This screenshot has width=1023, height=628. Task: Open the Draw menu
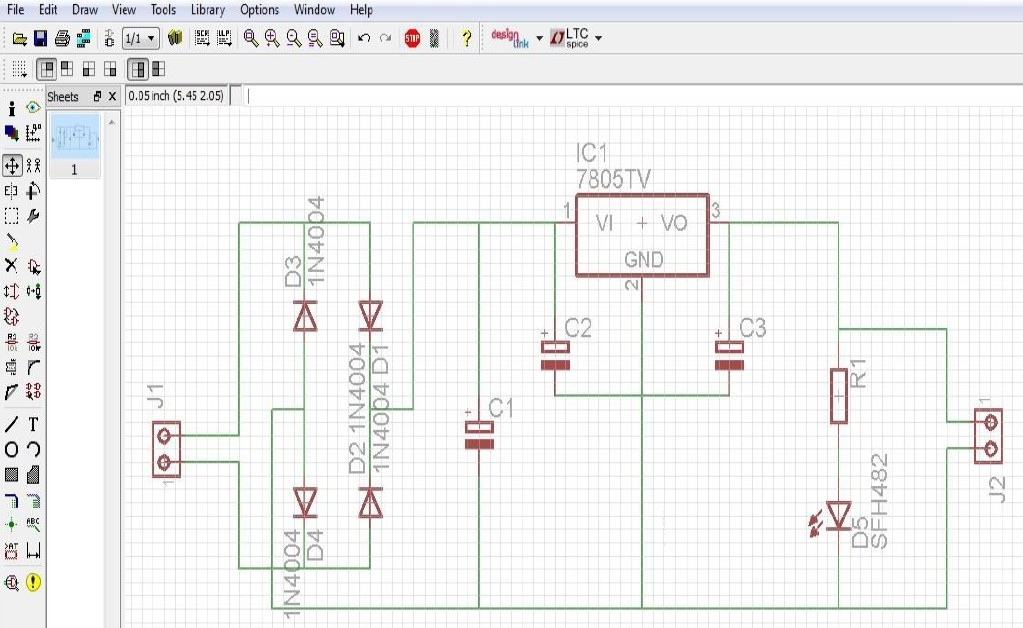click(x=85, y=10)
